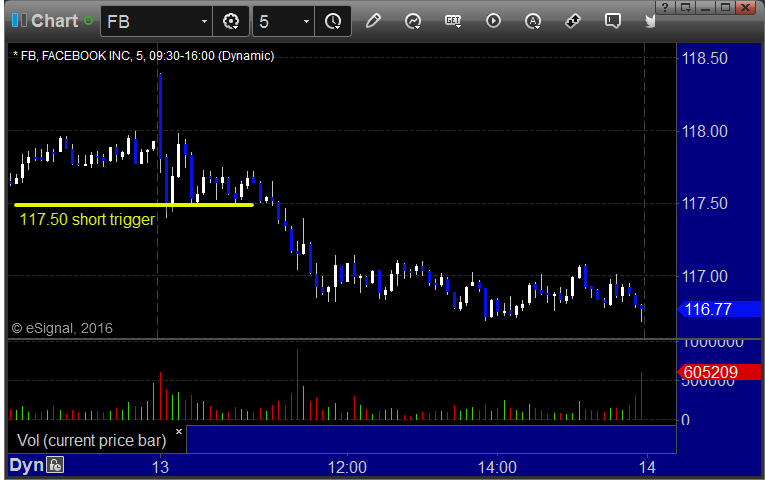
Task: Click the Dyn label at bottom left
Action: point(26,465)
